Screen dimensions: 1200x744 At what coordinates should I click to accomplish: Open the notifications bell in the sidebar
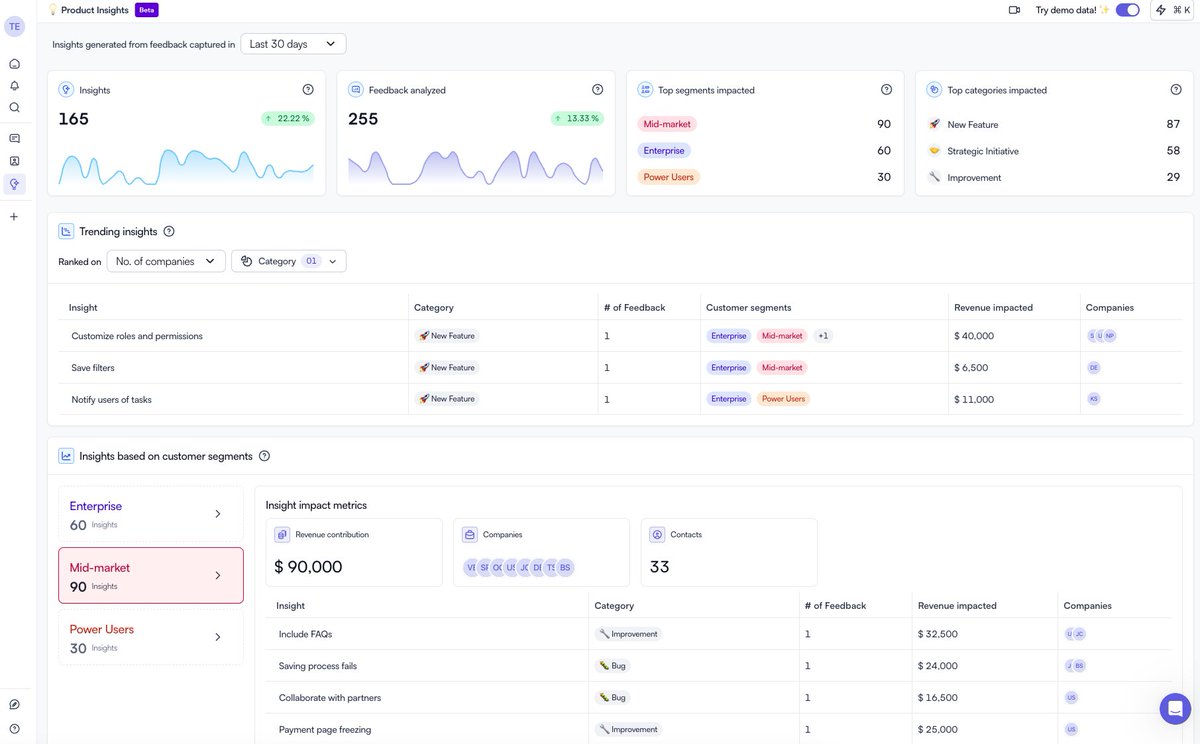[x=14, y=85]
